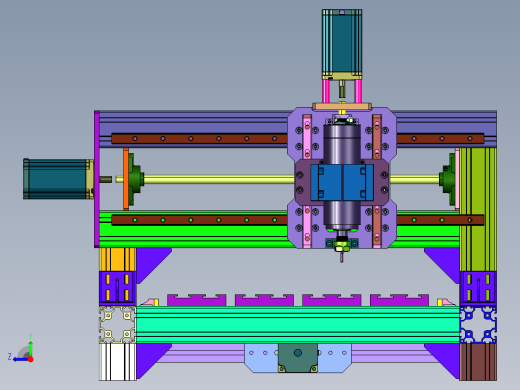Viewport: 520px width, 390px height.
Task: Select the light blue bottom motor mount plate
Action: (262, 362)
